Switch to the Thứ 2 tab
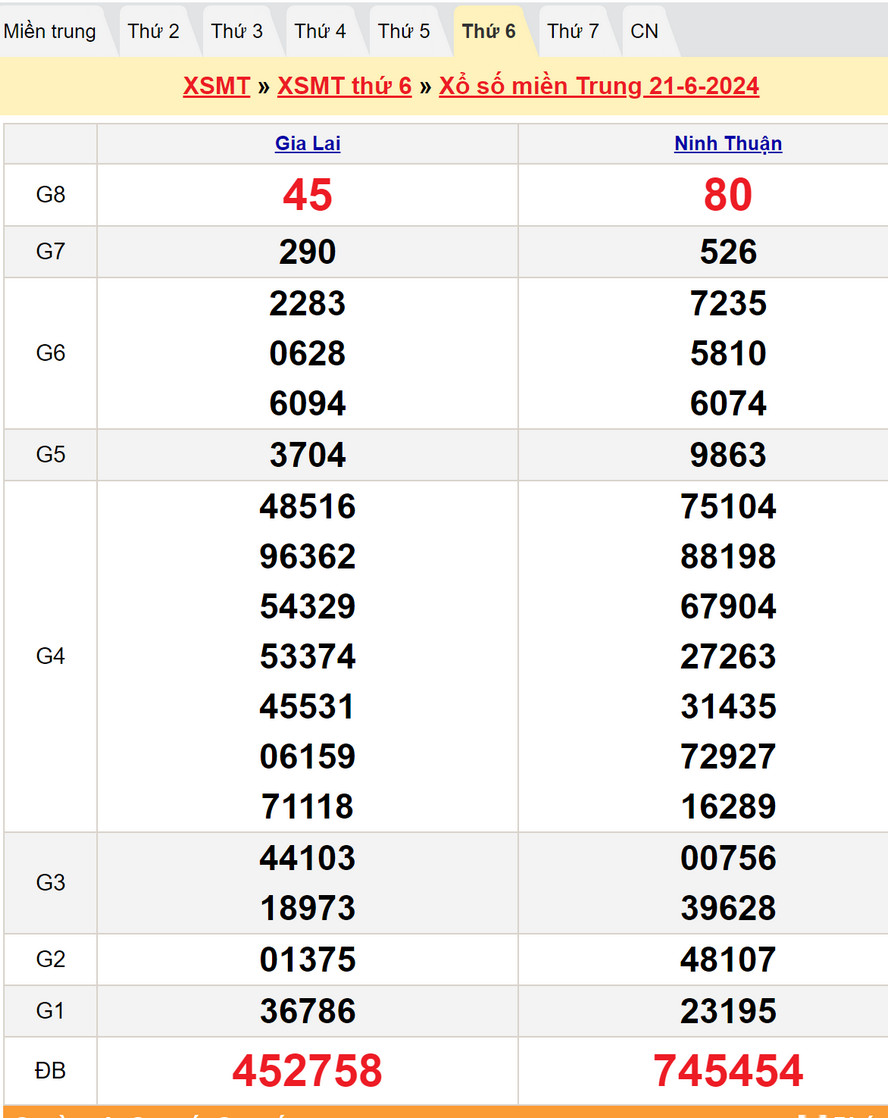This screenshot has height=1118, width=888. click(x=154, y=31)
